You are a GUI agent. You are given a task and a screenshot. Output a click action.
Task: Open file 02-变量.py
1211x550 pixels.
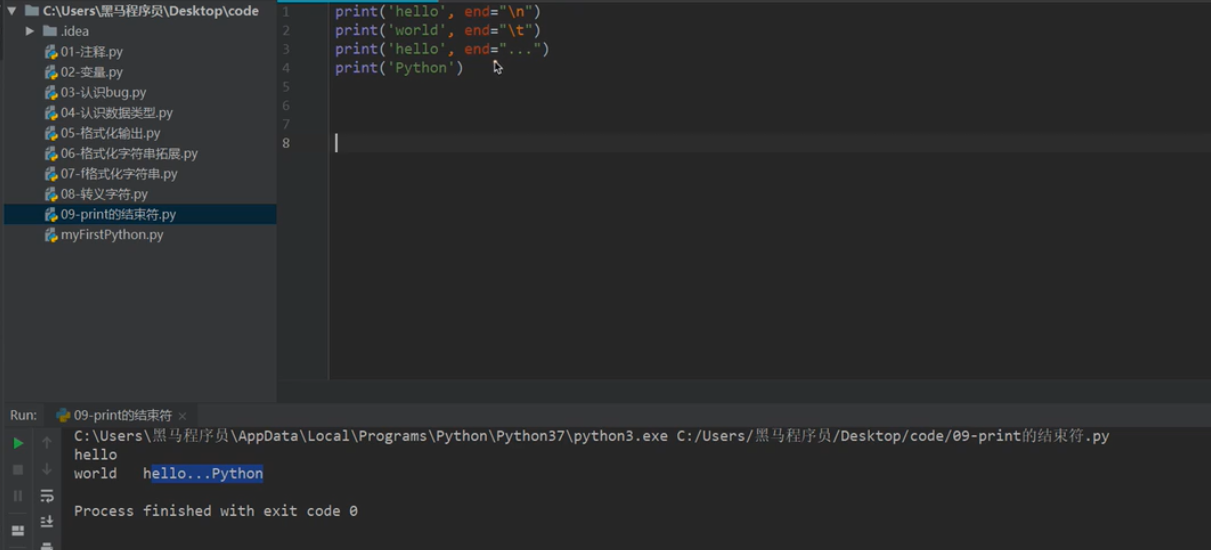(91, 72)
